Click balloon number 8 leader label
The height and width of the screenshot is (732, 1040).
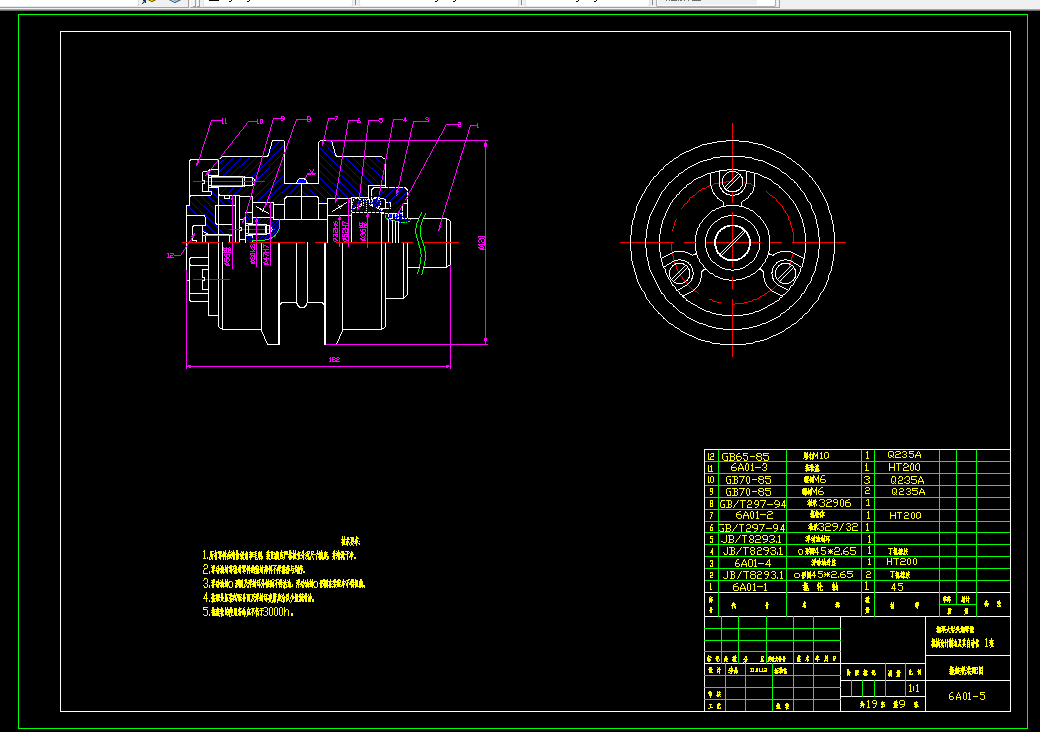pos(308,119)
